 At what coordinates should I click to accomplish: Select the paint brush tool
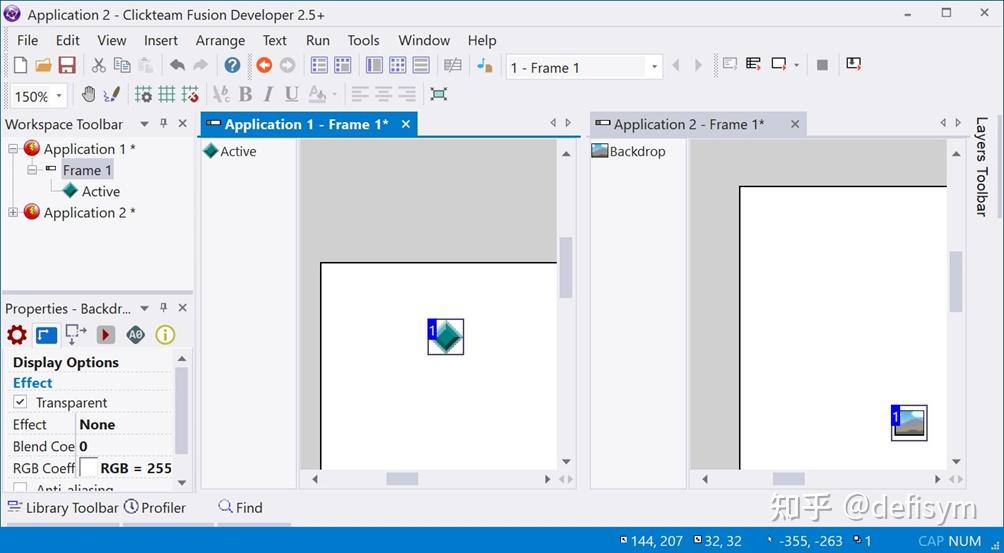tap(111, 95)
